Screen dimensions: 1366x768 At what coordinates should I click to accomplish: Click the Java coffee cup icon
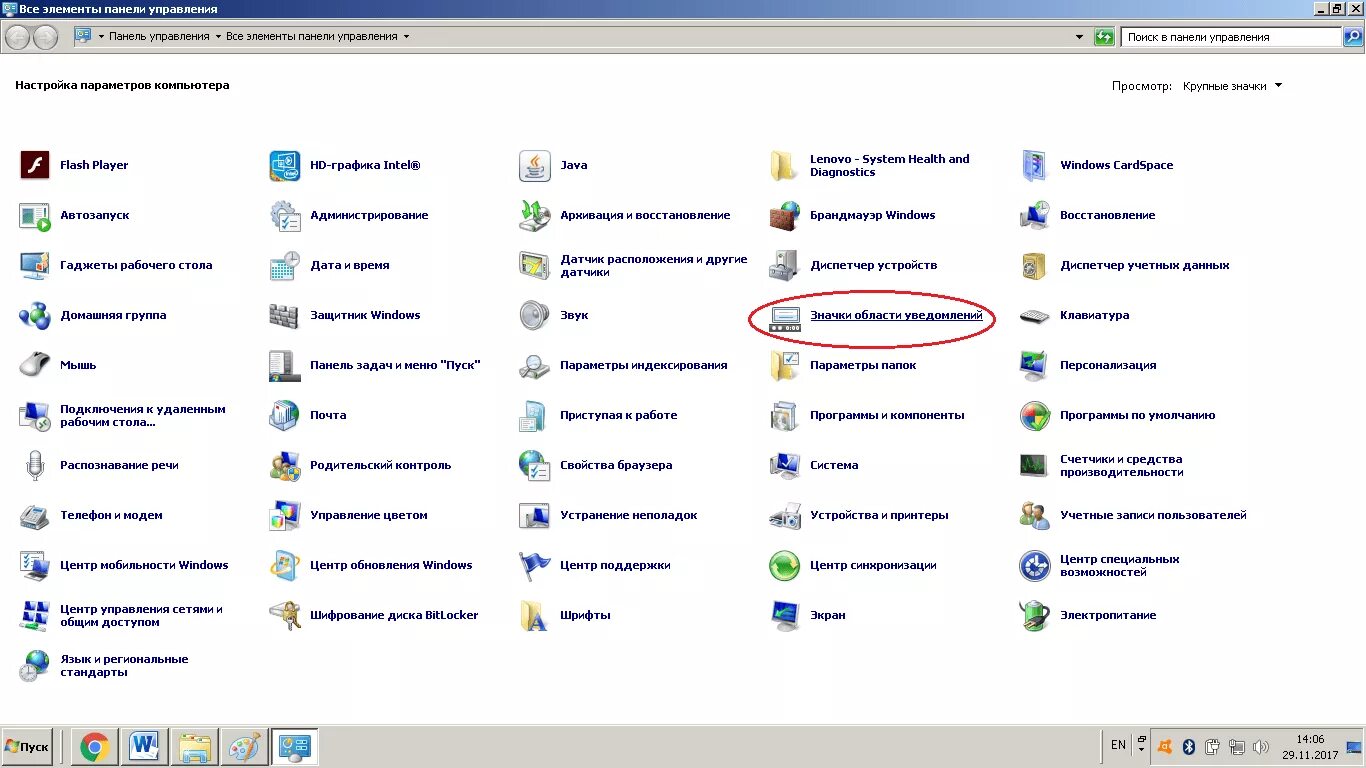(x=535, y=165)
